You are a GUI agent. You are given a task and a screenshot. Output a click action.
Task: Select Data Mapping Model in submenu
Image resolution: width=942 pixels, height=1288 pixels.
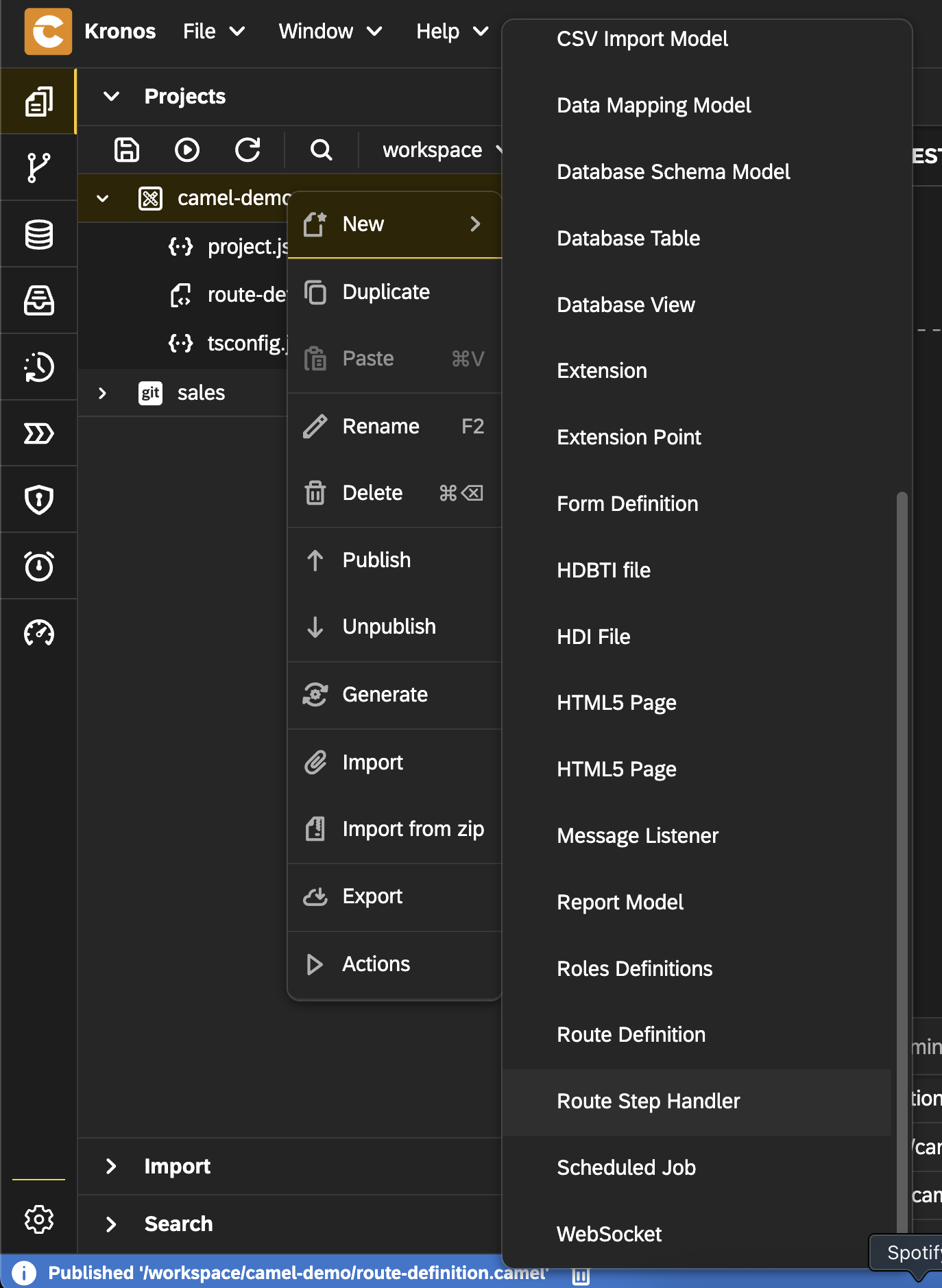[697, 106]
